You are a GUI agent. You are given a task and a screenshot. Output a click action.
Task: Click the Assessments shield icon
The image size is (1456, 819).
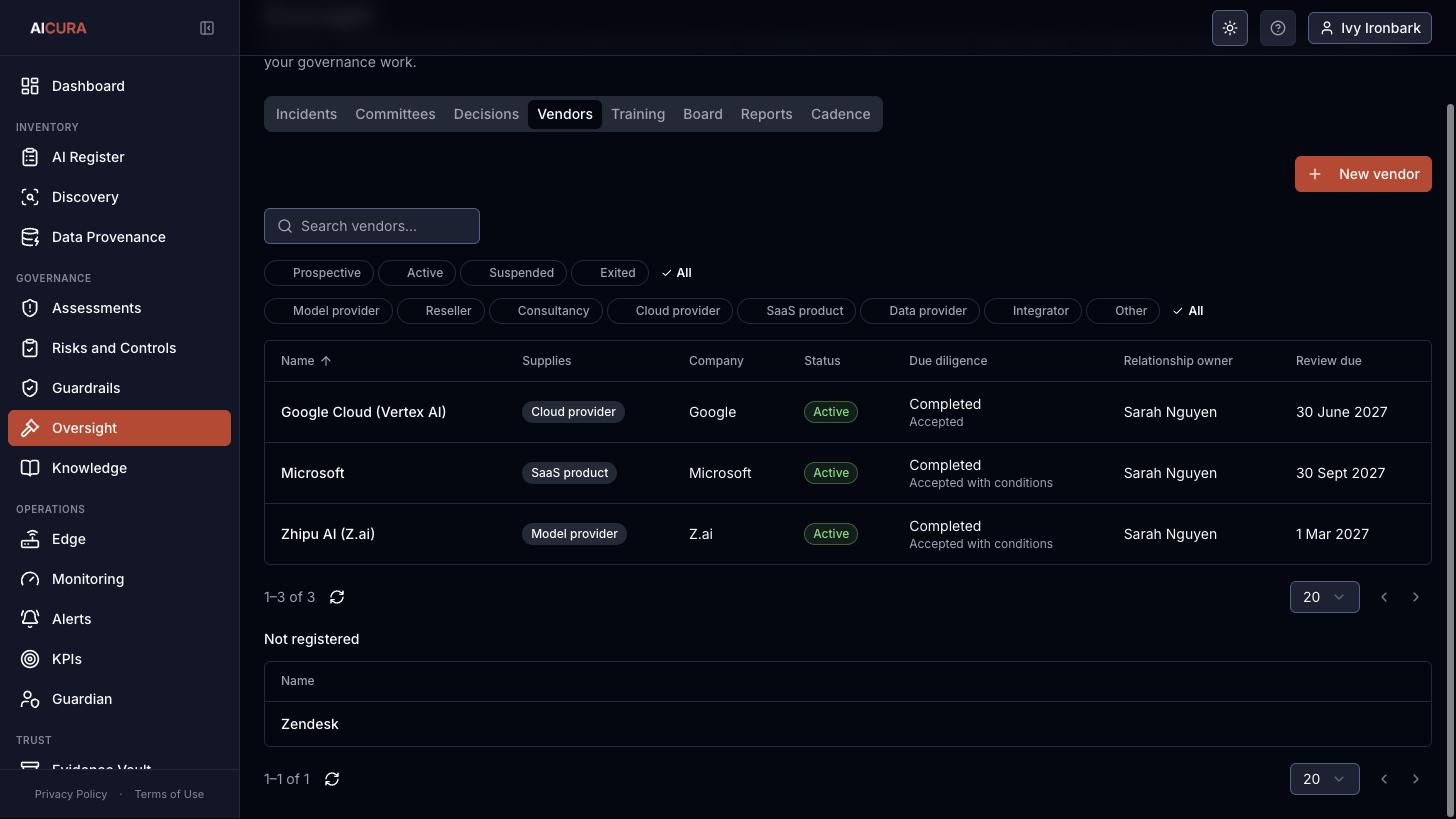point(30,308)
